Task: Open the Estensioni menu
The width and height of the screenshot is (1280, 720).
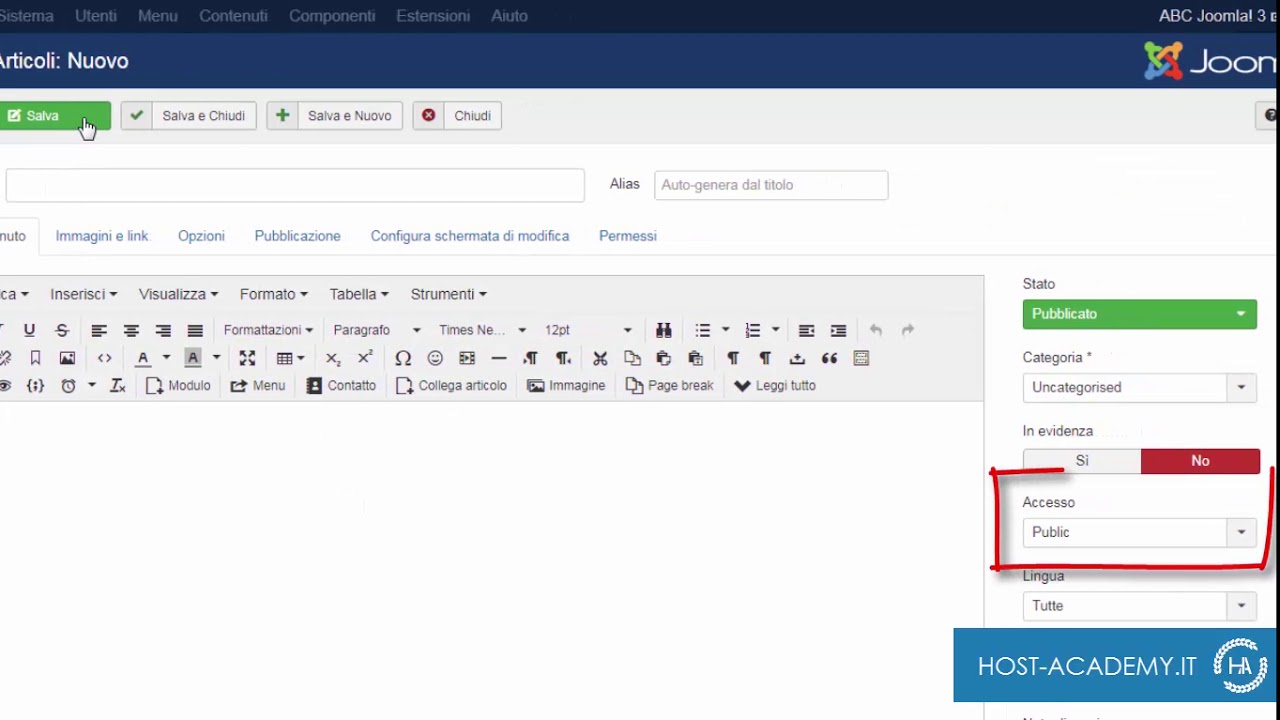Action: [433, 16]
